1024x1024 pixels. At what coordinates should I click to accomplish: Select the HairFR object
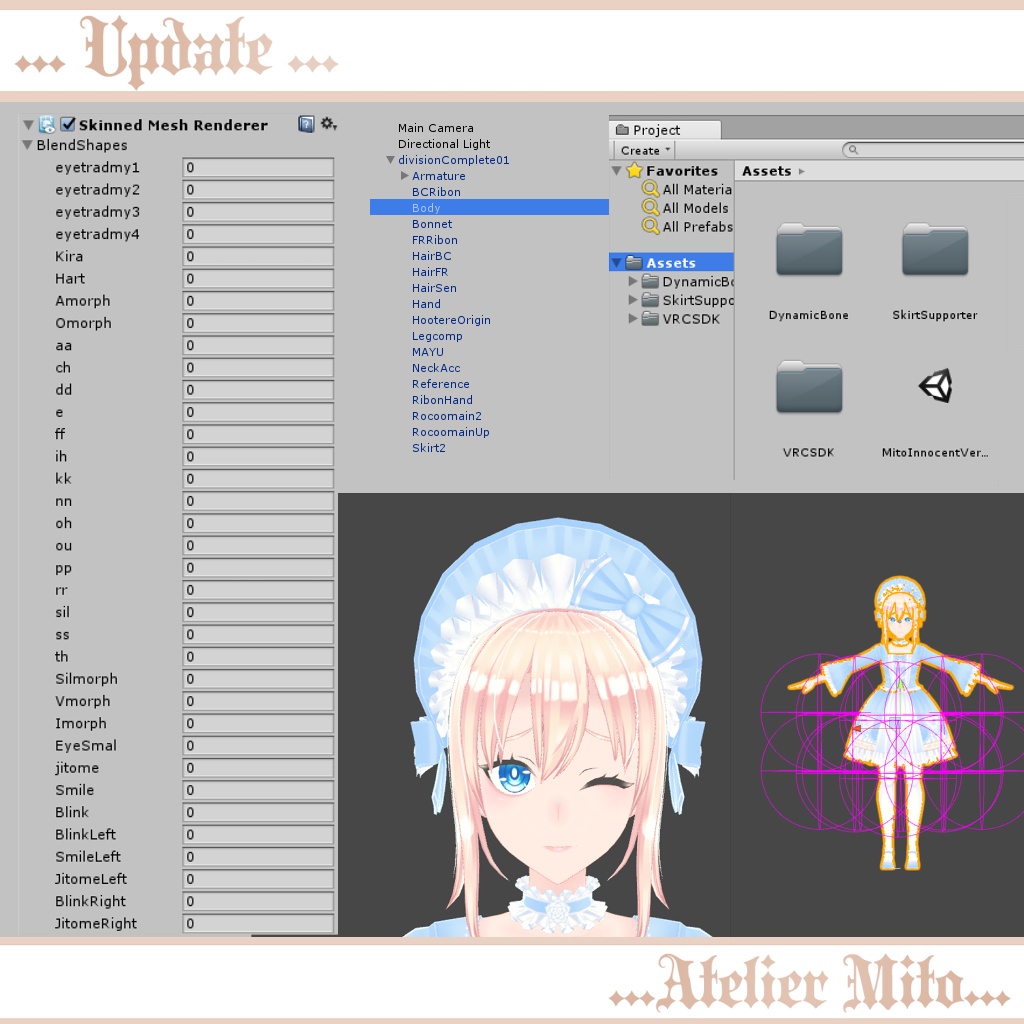pos(430,272)
